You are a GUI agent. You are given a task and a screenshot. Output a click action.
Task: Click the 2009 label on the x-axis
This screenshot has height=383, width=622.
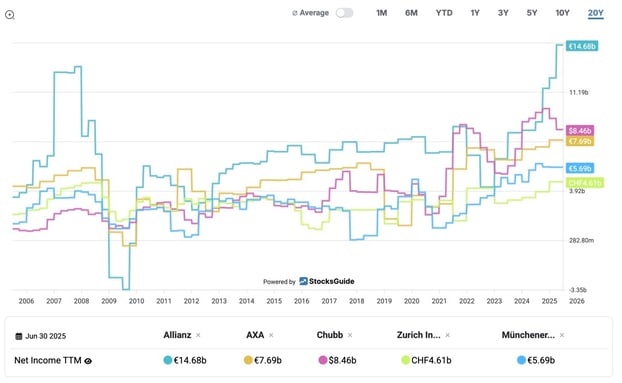click(109, 301)
